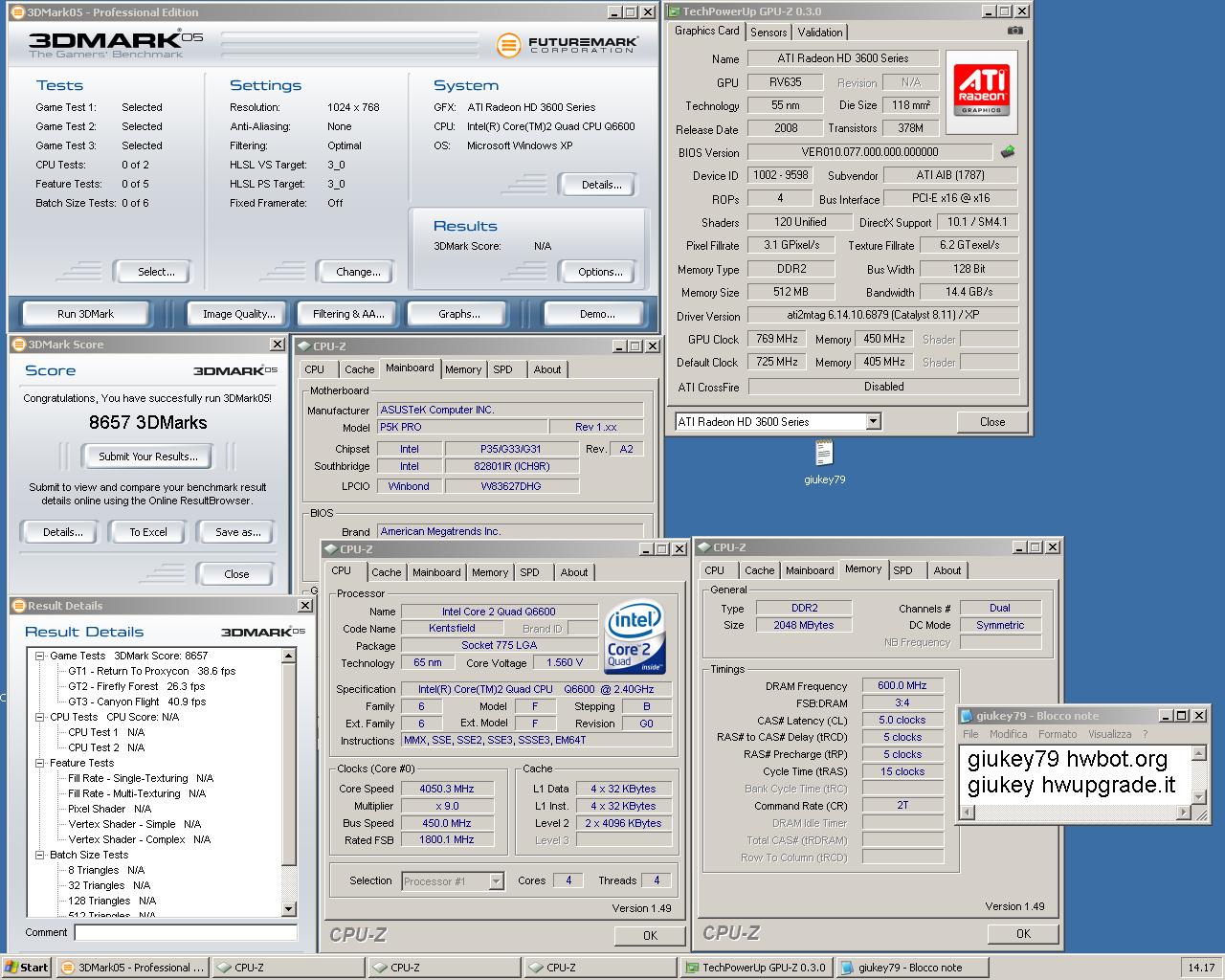Click the ATI Radeon logo in GPU-Z
Image resolution: width=1225 pixels, height=980 pixels.
(x=981, y=91)
